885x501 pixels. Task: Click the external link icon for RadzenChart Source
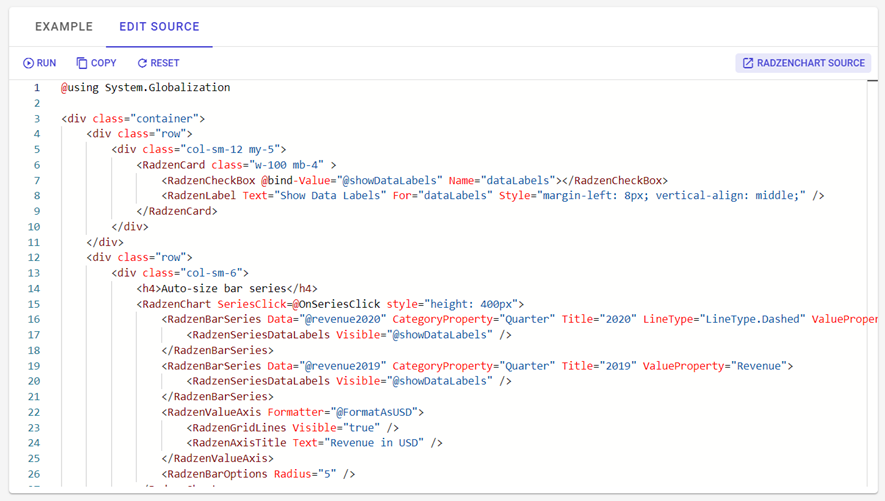click(747, 63)
